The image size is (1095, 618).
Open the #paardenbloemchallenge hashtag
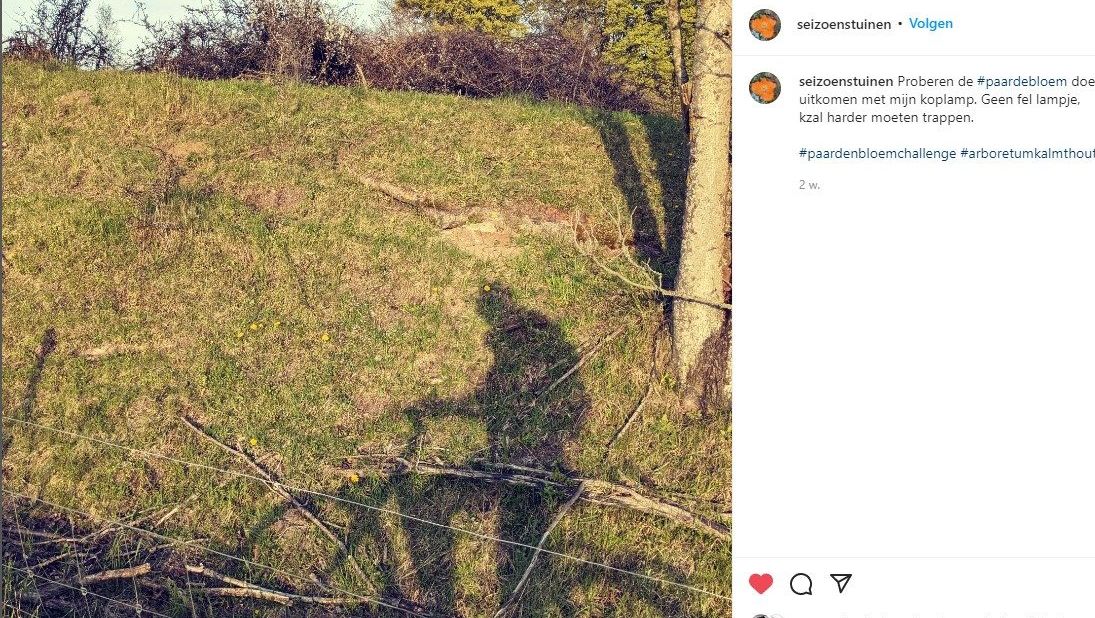(877, 153)
